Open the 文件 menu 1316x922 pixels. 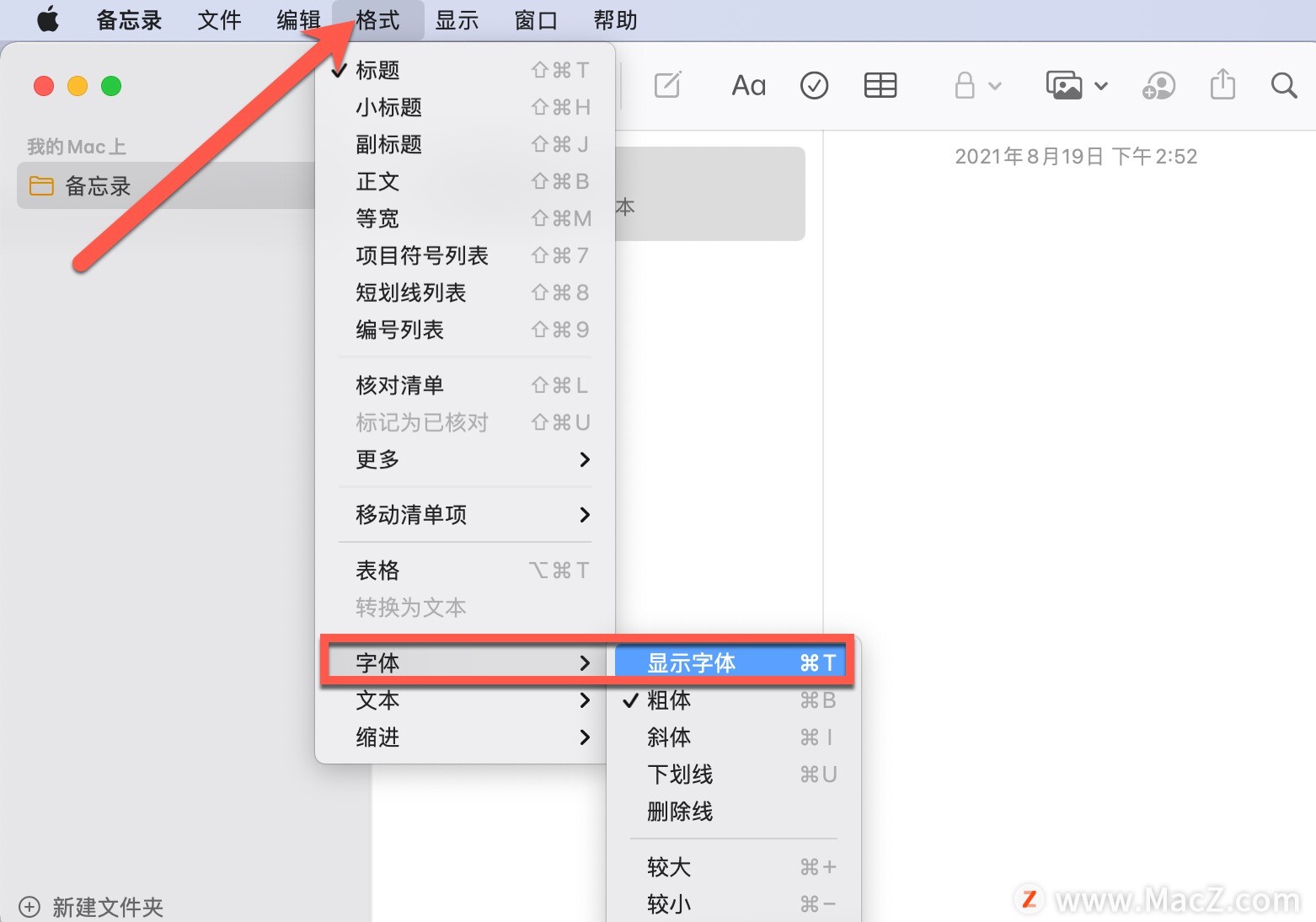tap(219, 19)
